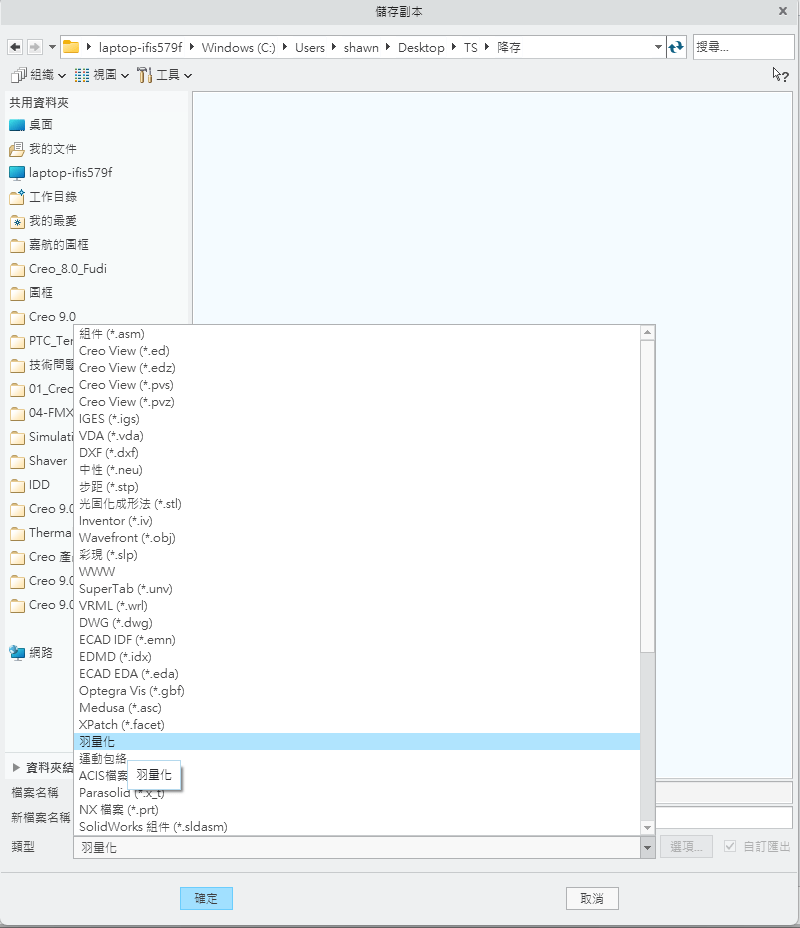Click the 確定 confirm button
Screen dimensions: 800x928
click(206, 898)
